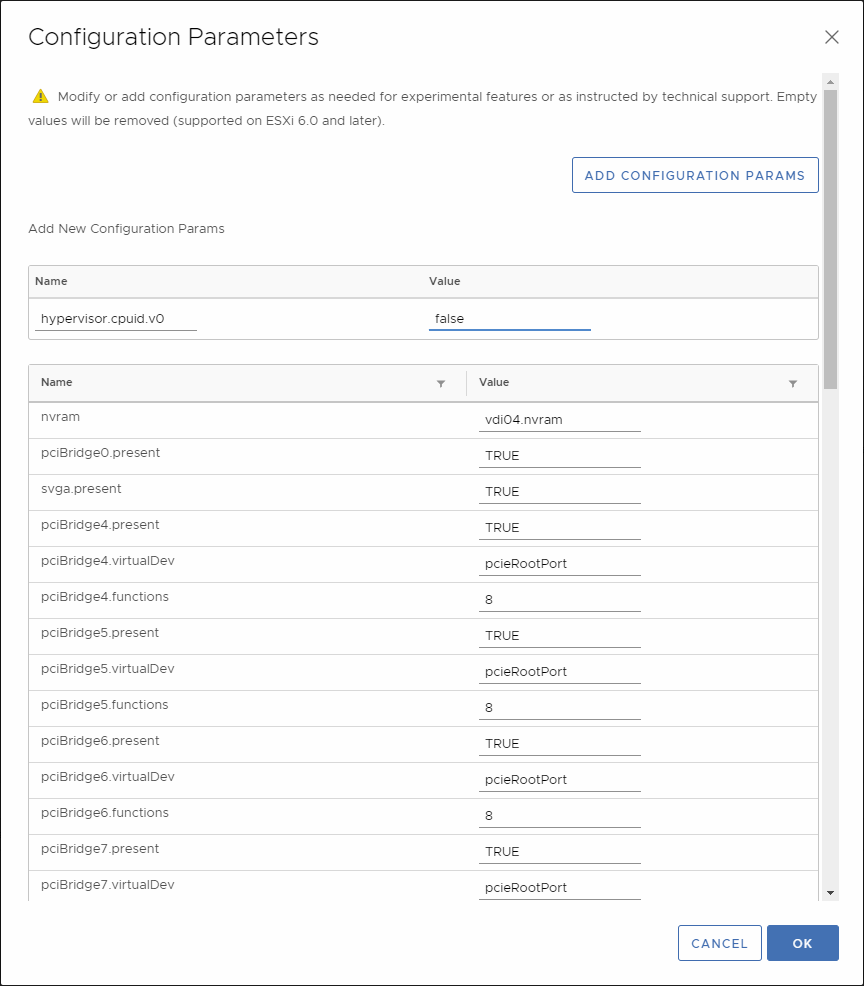Edit the nvram value field
The image size is (864, 986).
(x=559, y=420)
